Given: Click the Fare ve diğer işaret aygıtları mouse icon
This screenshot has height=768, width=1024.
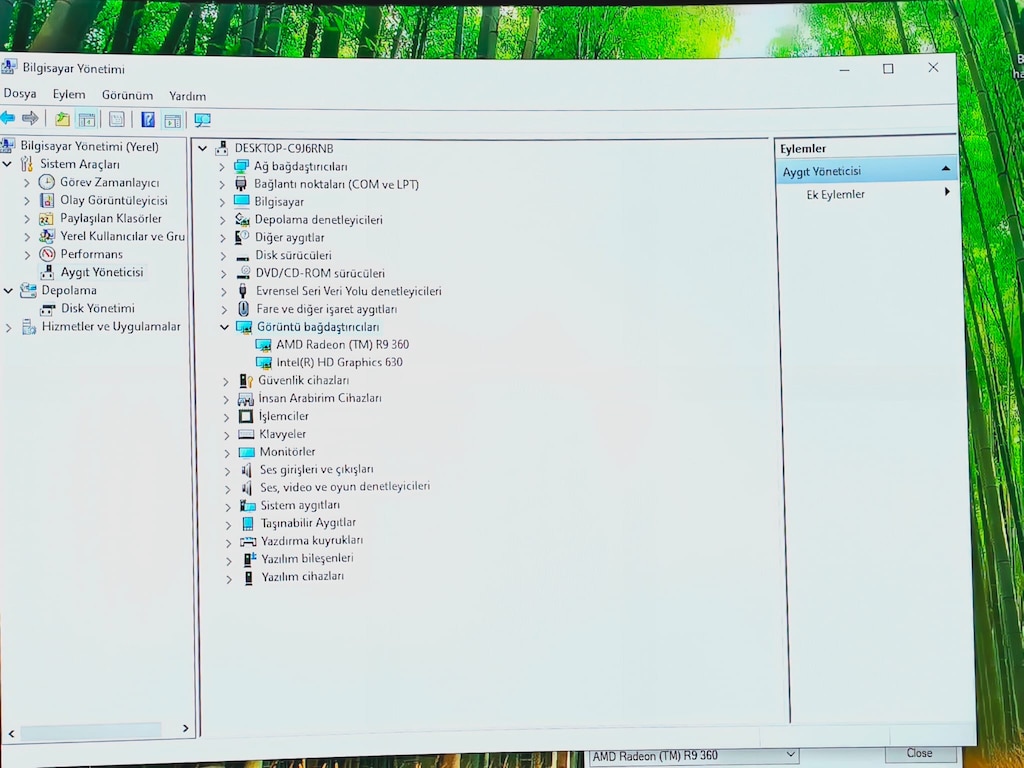Looking at the screenshot, I should [x=244, y=308].
